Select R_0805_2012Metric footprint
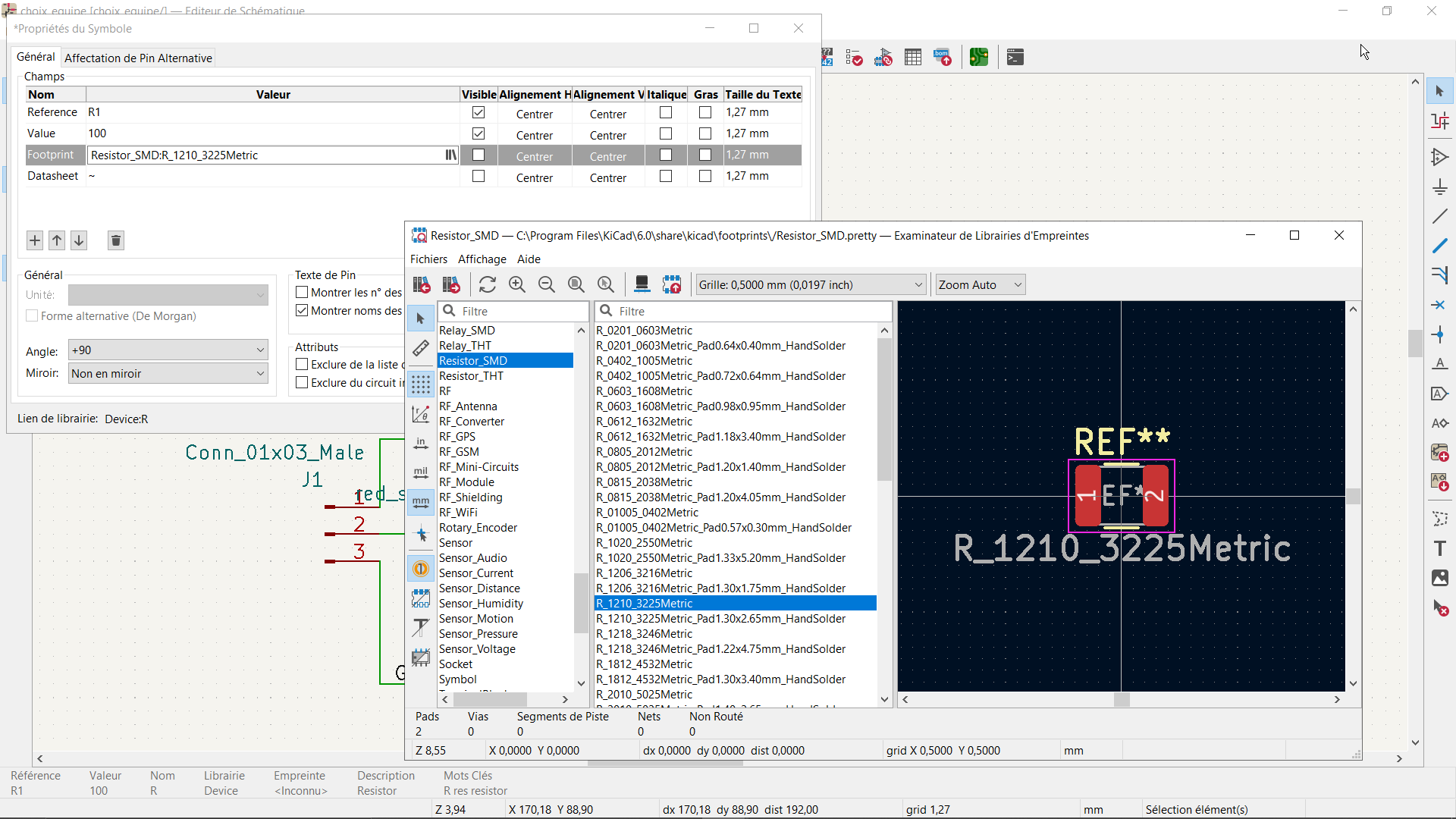 [x=644, y=452]
